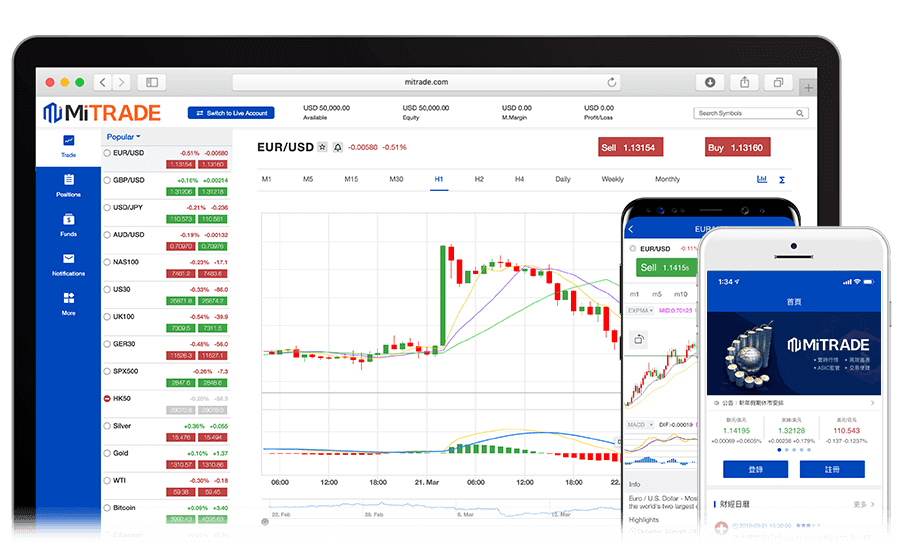The image size is (900, 544).
Task: Open the Funds section icon
Action: pos(68,220)
